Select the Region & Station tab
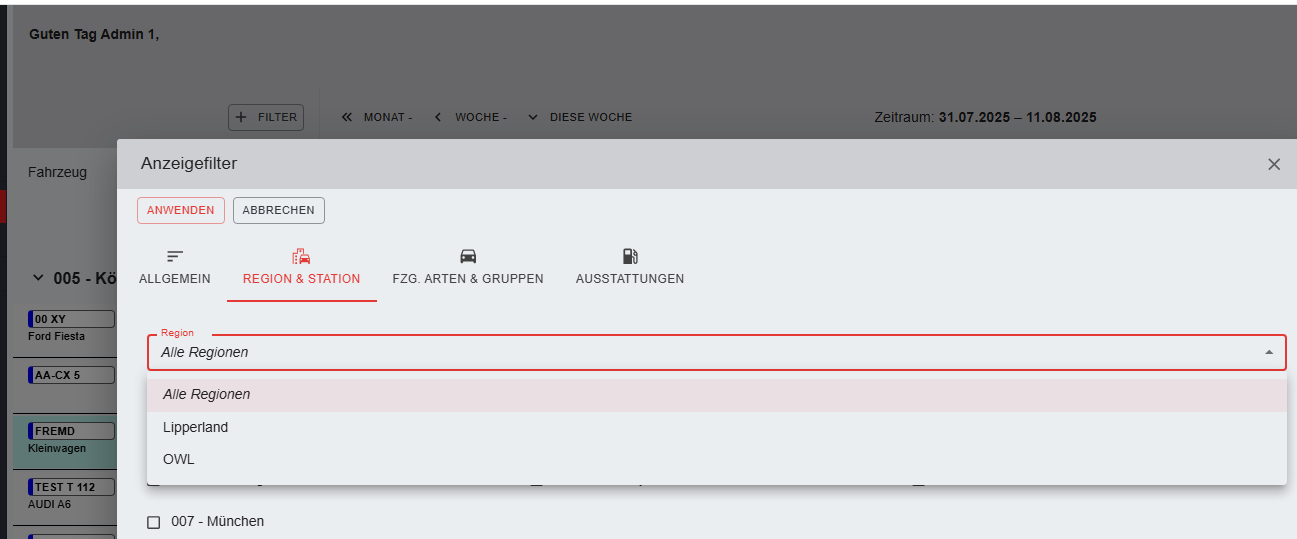 pyautogui.click(x=301, y=267)
